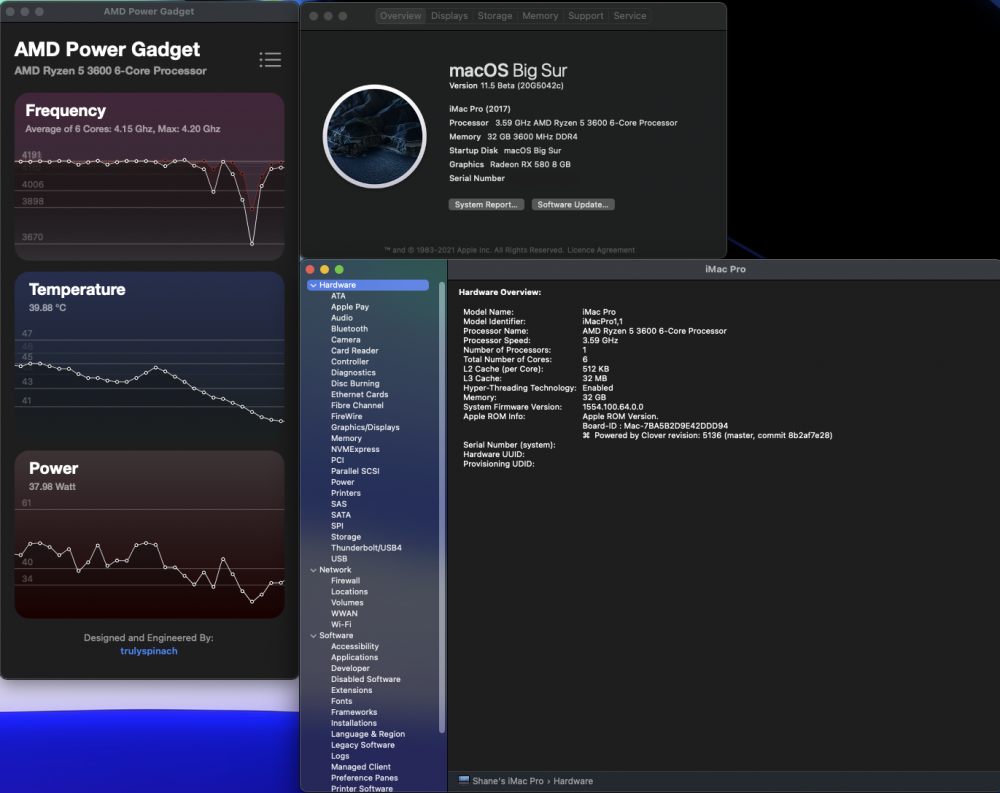Select Accessibility under Software
1000x793 pixels.
[x=355, y=646]
